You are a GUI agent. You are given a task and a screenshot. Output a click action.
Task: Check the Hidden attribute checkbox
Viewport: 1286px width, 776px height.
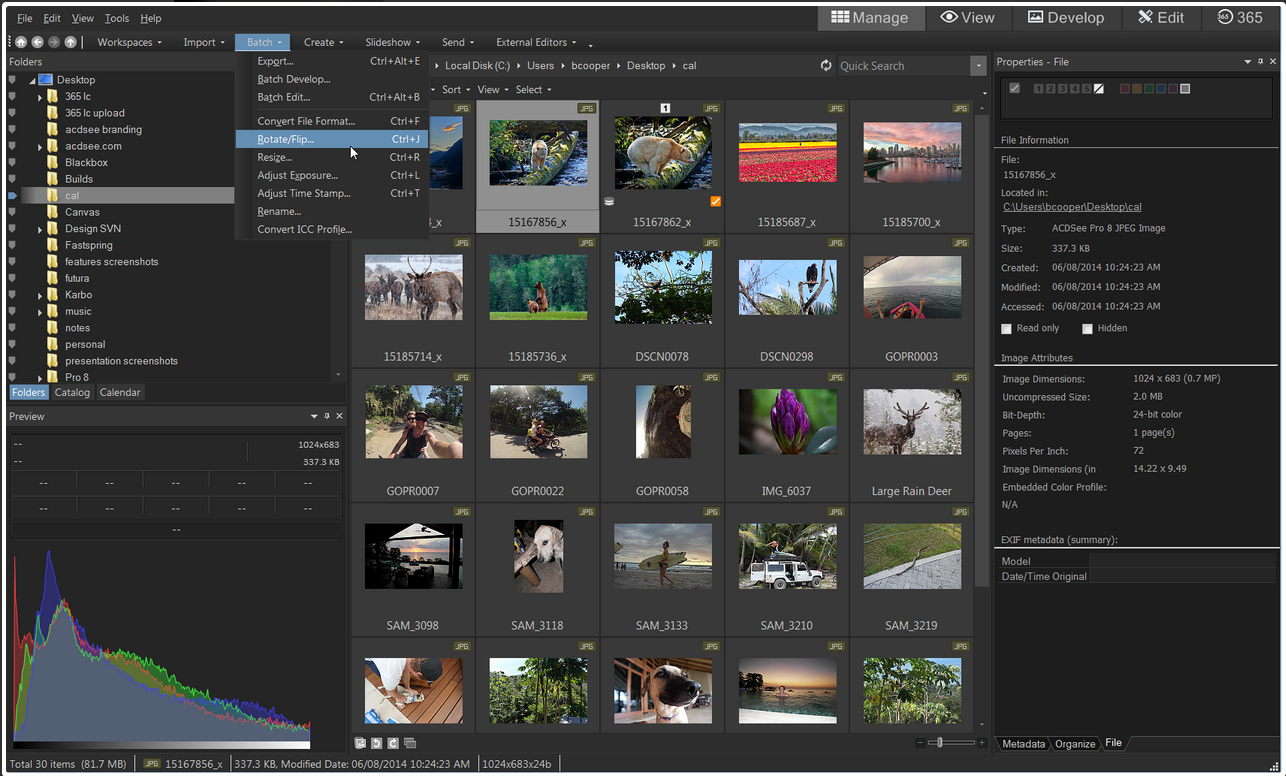point(1087,328)
